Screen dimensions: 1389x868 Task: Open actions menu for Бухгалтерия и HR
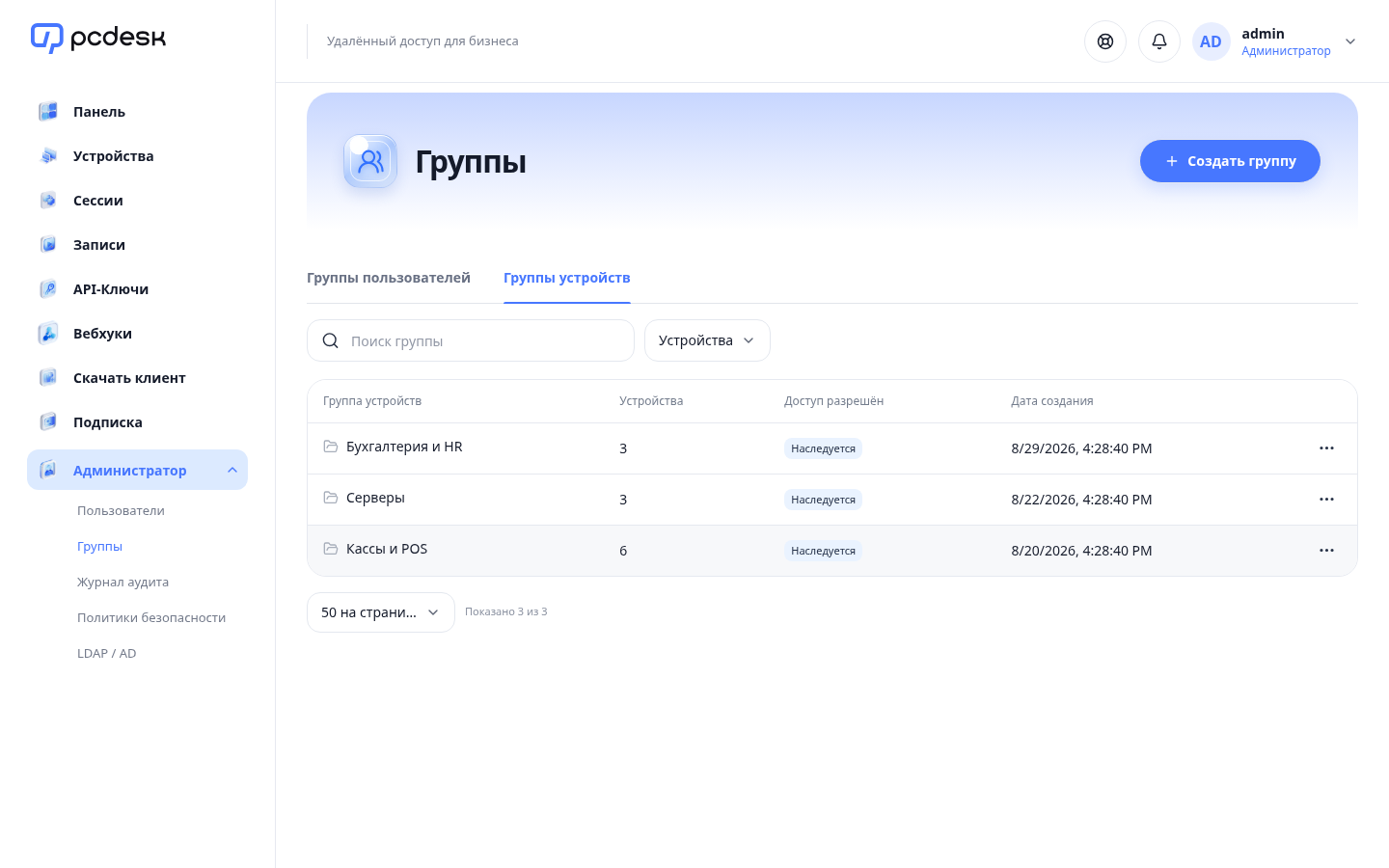click(x=1326, y=448)
